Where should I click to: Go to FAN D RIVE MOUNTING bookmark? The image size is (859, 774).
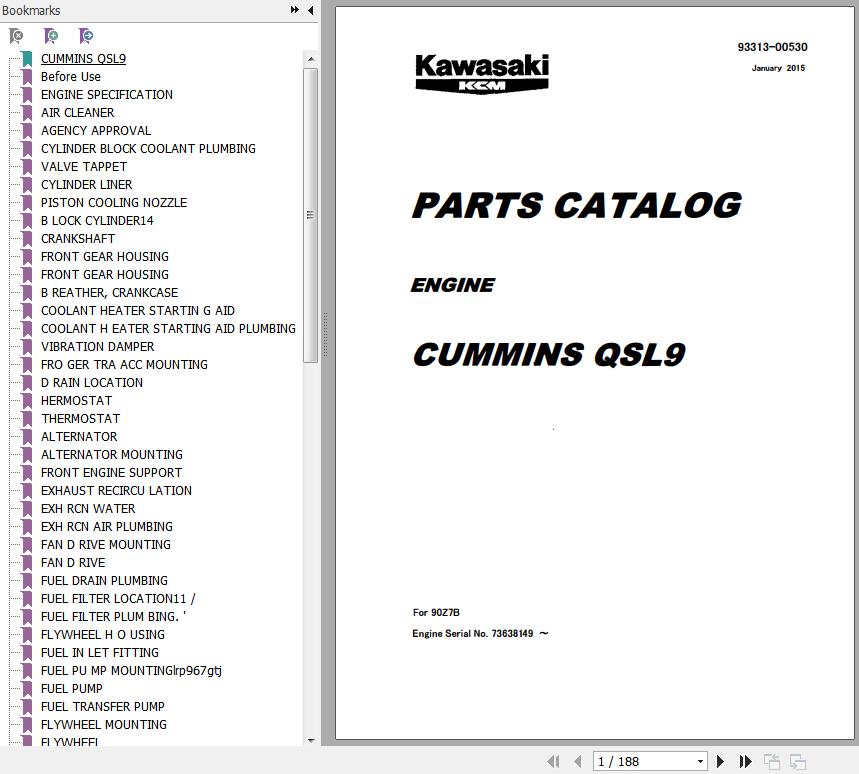coord(106,545)
